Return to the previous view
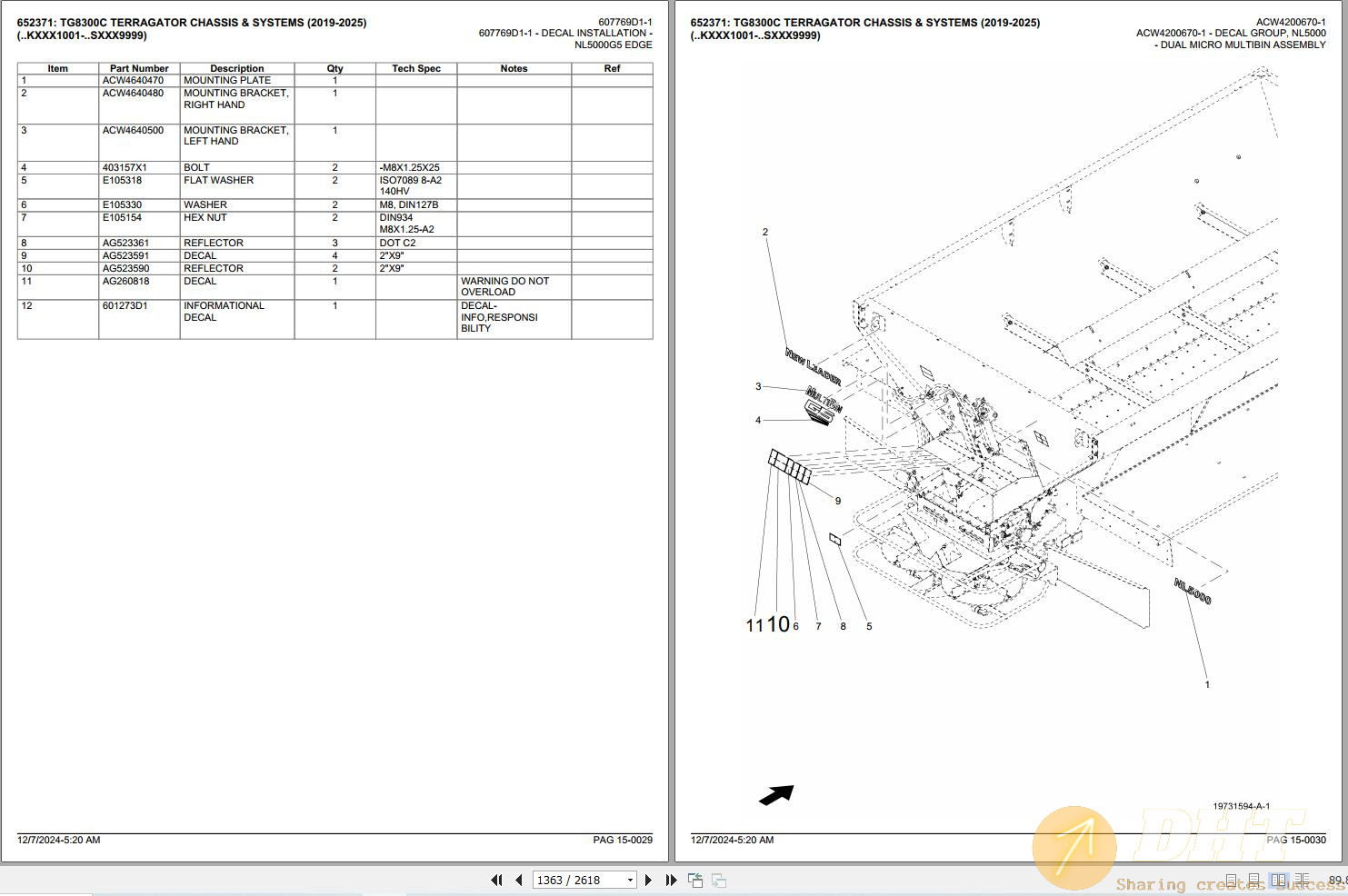 [x=695, y=880]
